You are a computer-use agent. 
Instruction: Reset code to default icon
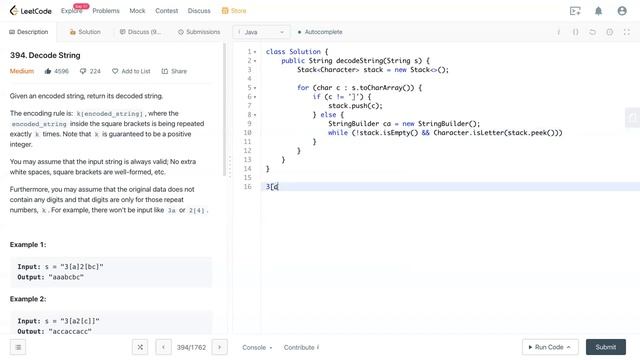592,32
